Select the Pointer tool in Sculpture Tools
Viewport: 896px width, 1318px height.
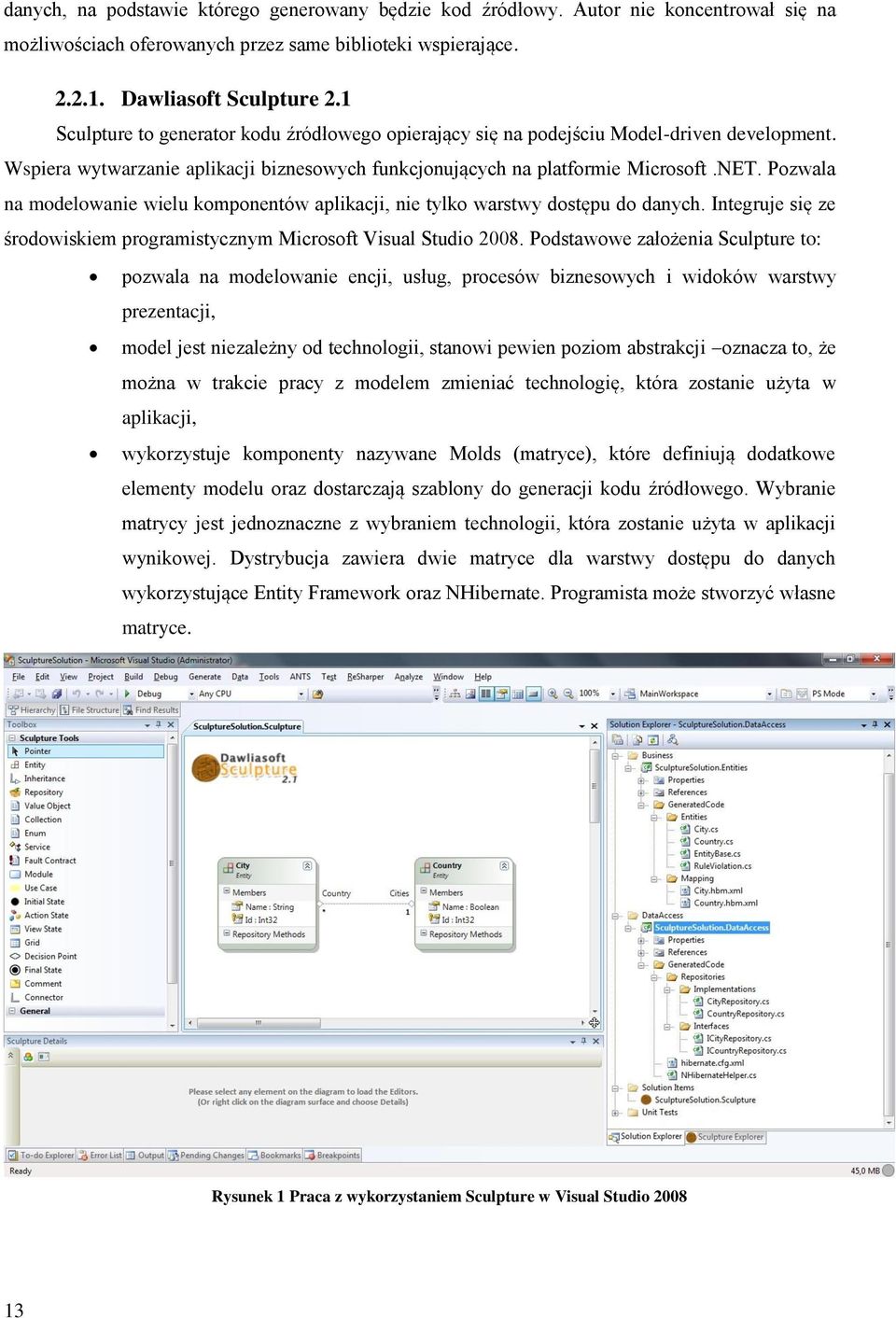tap(87, 751)
